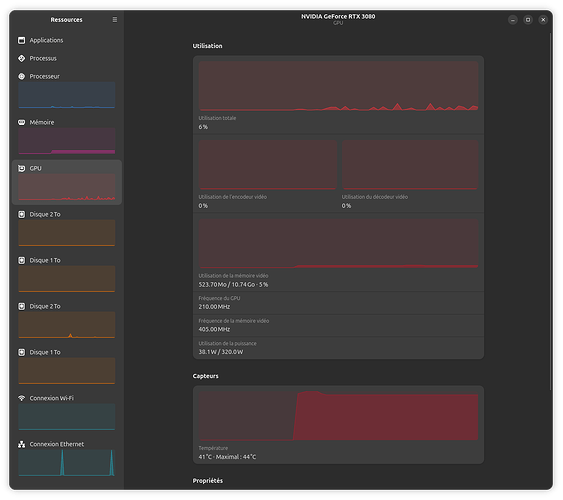
Task: Select the Processeur chip icon
Action: (22, 76)
